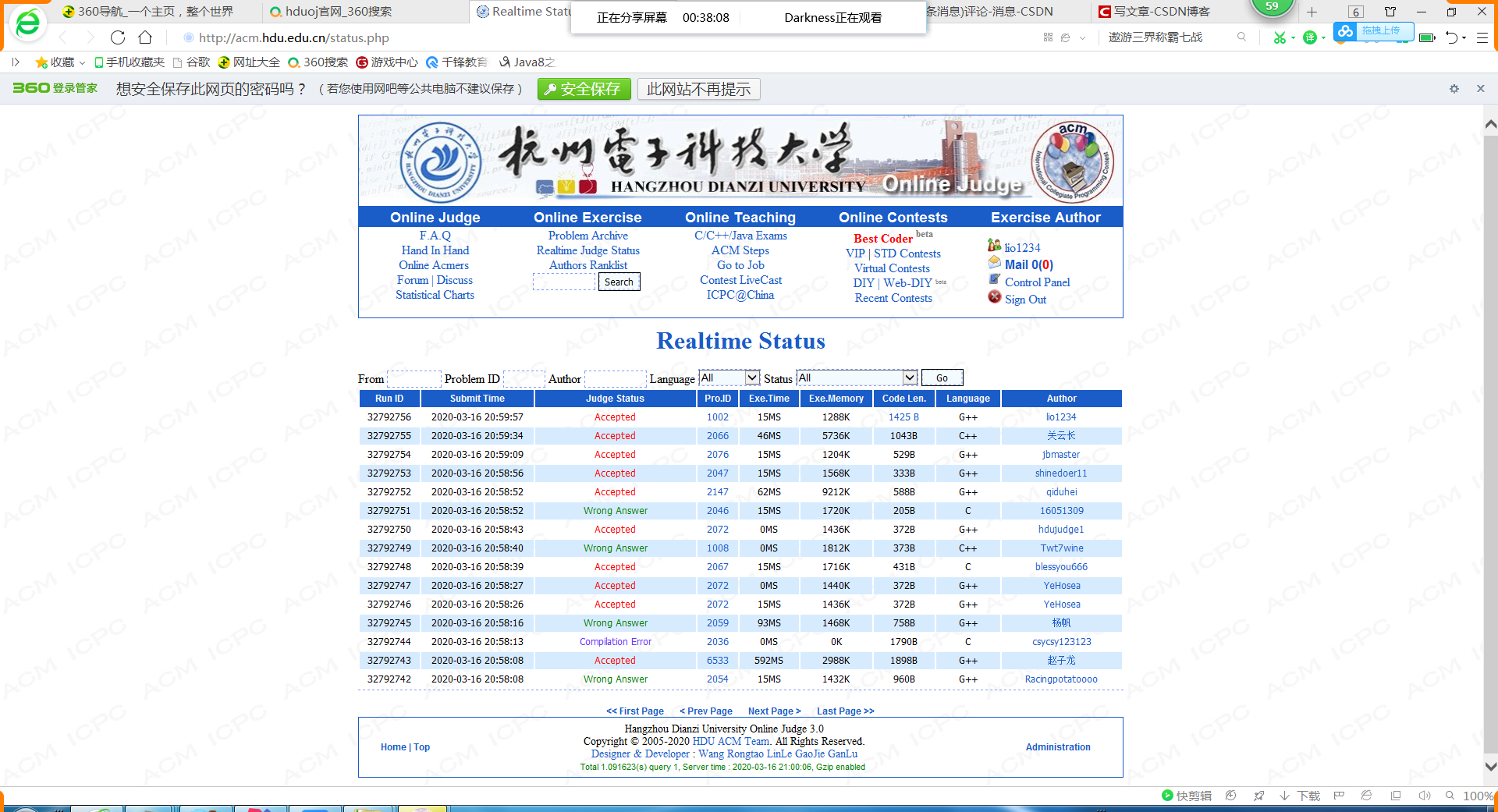Click the battery saver icon
This screenshot has height=812, width=1498.
[1428, 37]
